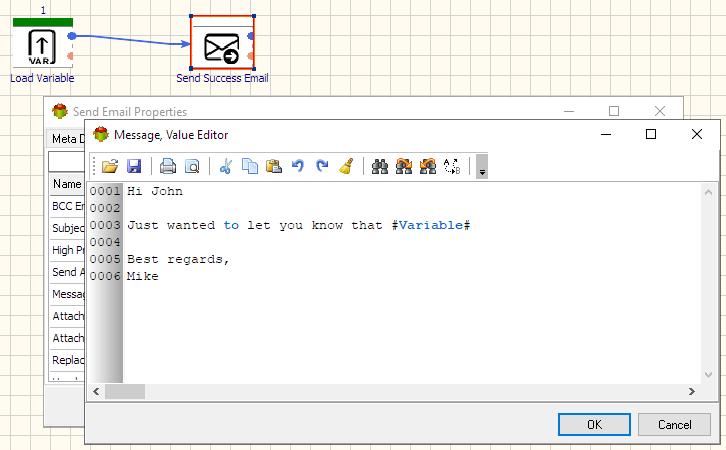Click the Paste clipboard icon

click(x=274, y=166)
